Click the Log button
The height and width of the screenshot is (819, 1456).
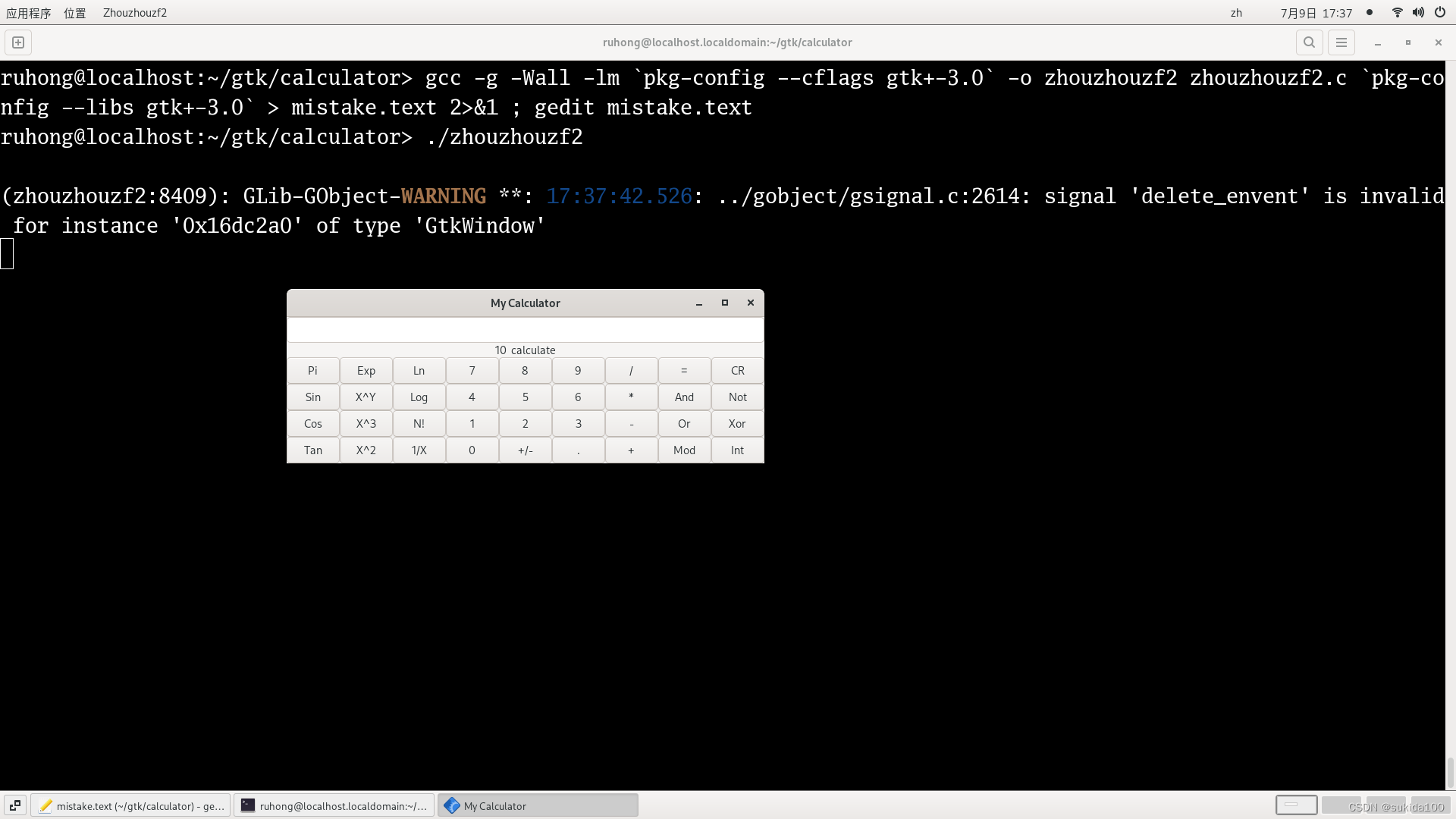(419, 397)
